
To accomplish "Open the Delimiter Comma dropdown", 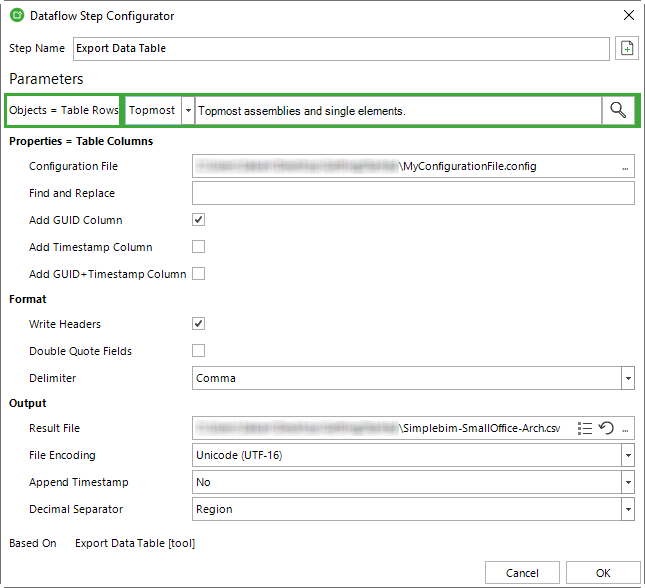I will (x=628, y=378).
